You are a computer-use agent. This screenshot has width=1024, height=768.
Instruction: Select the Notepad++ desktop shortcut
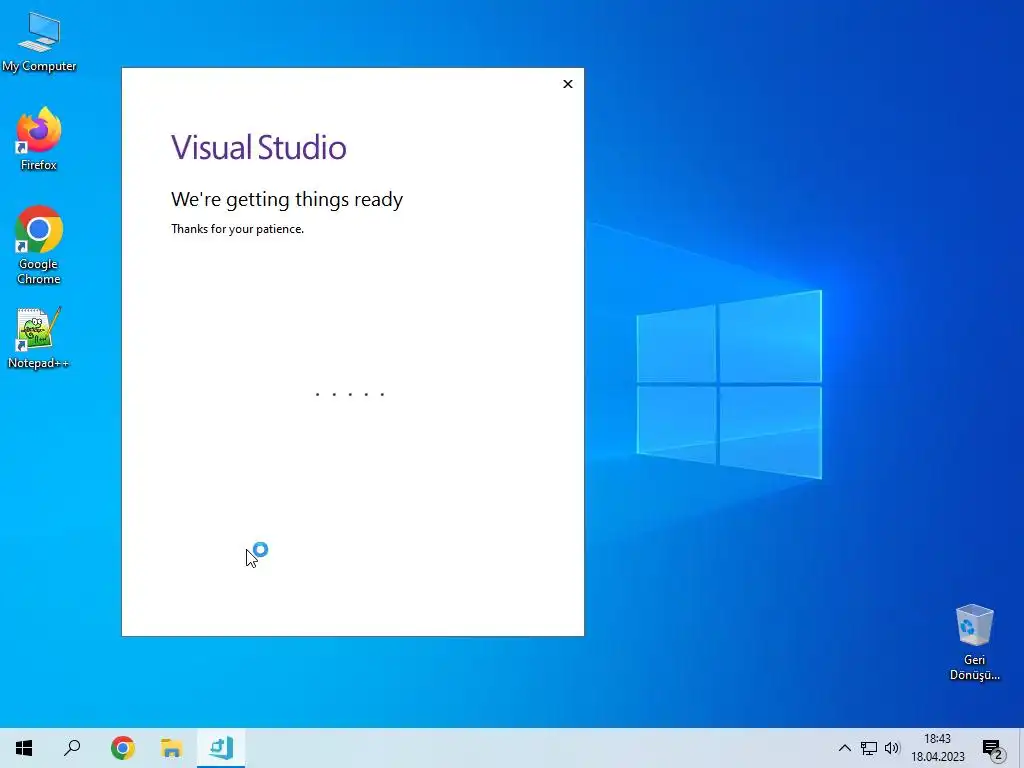point(38,338)
